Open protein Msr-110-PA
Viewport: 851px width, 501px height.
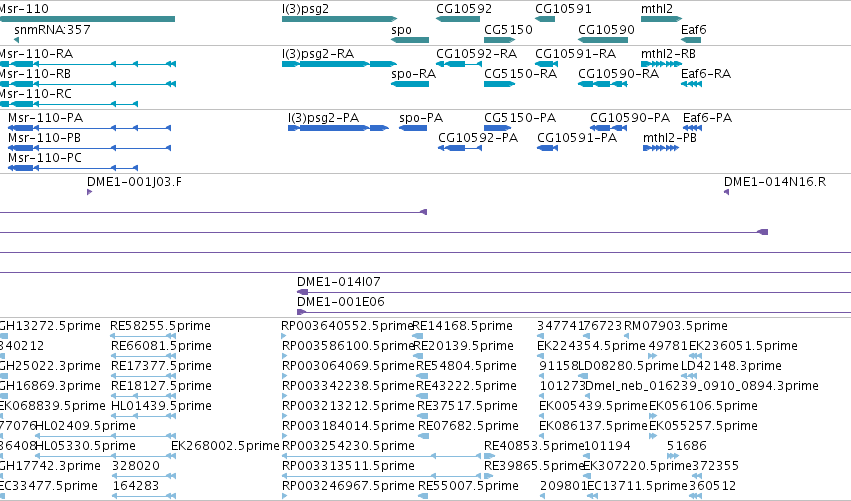(x=46, y=118)
